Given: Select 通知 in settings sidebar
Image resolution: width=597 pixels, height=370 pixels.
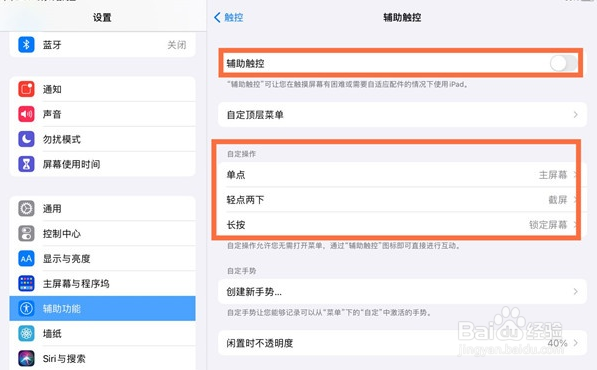Looking at the screenshot, I should [102, 89].
